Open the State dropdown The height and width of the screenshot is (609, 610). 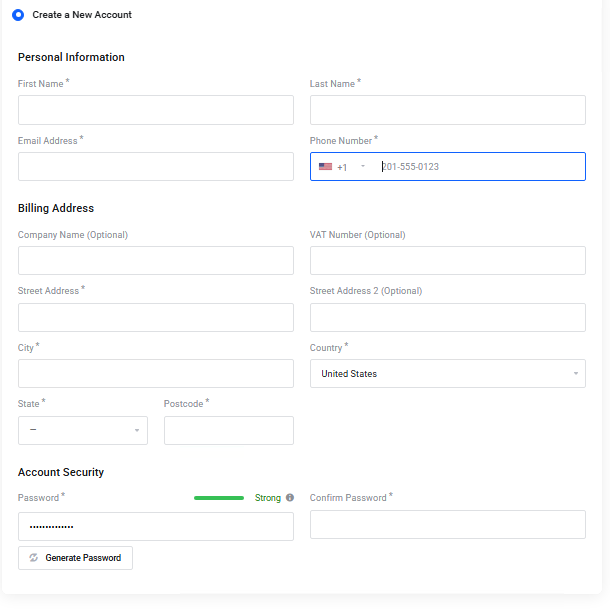83,430
